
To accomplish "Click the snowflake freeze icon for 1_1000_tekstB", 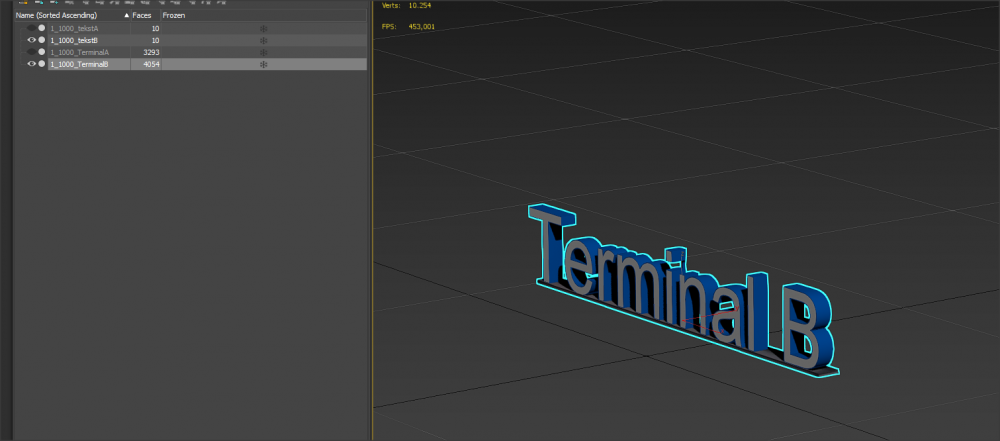I will (264, 40).
